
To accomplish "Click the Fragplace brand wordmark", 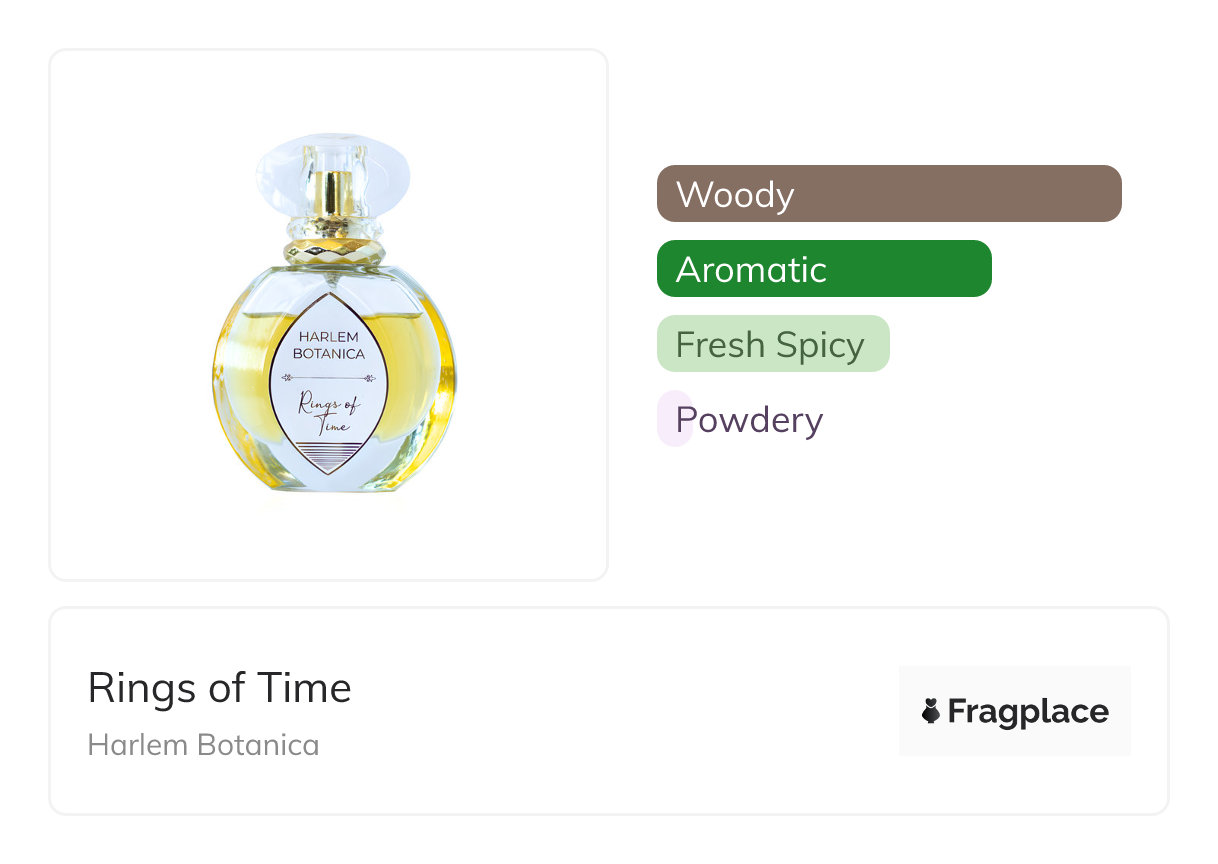I will click(x=1028, y=711).
